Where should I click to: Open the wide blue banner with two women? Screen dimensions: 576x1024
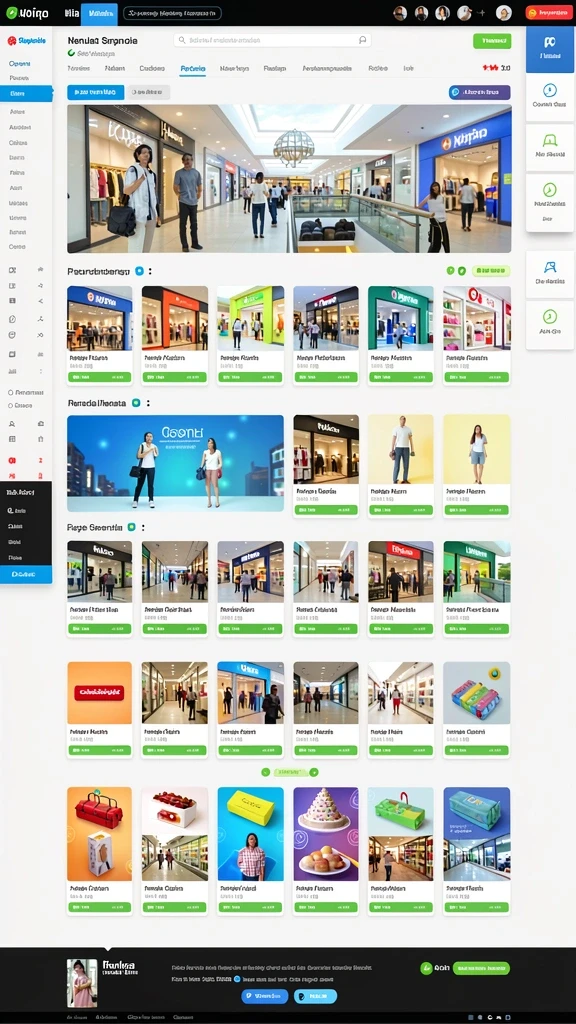[176, 463]
